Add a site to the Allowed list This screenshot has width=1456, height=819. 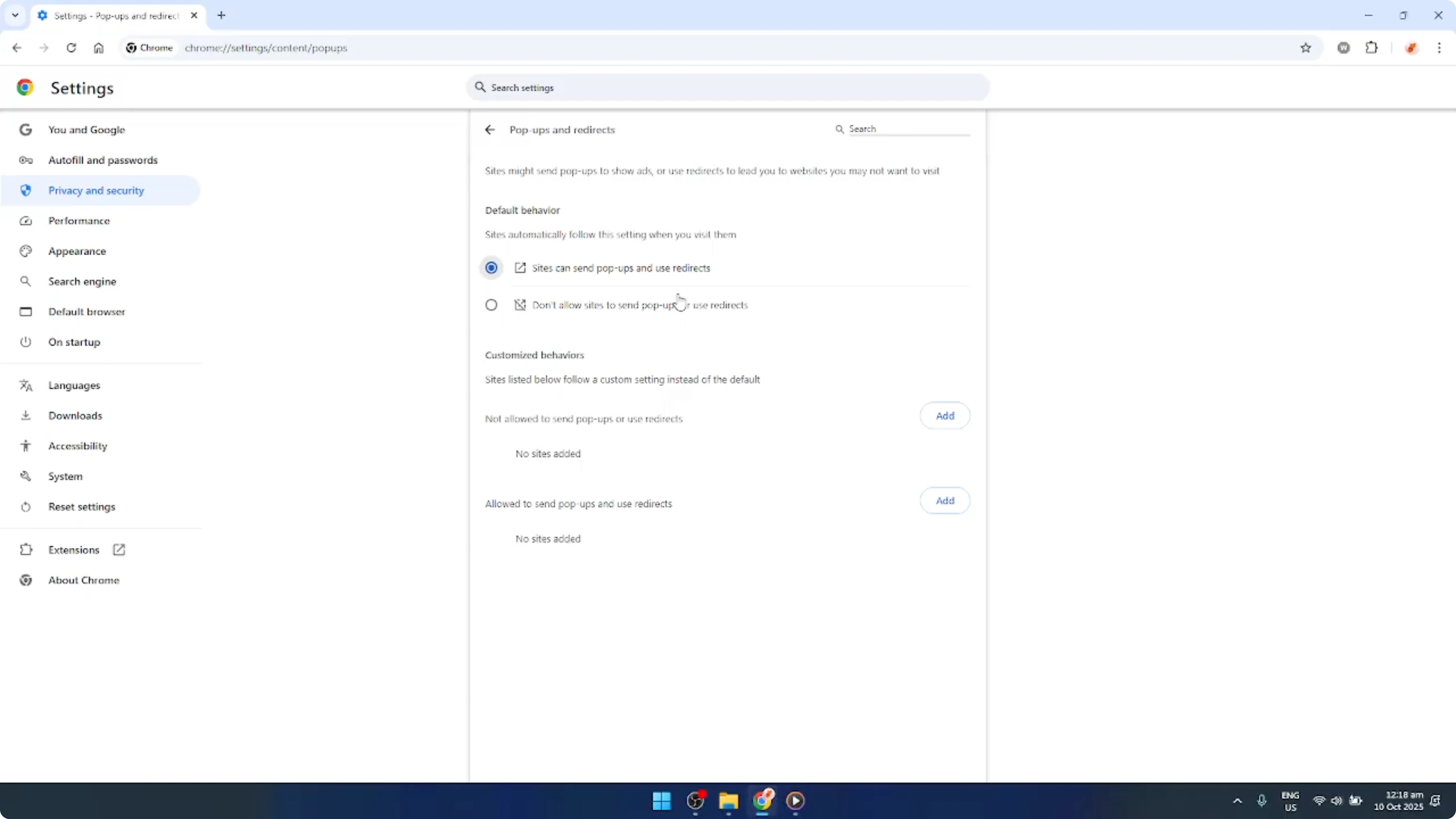tap(945, 501)
